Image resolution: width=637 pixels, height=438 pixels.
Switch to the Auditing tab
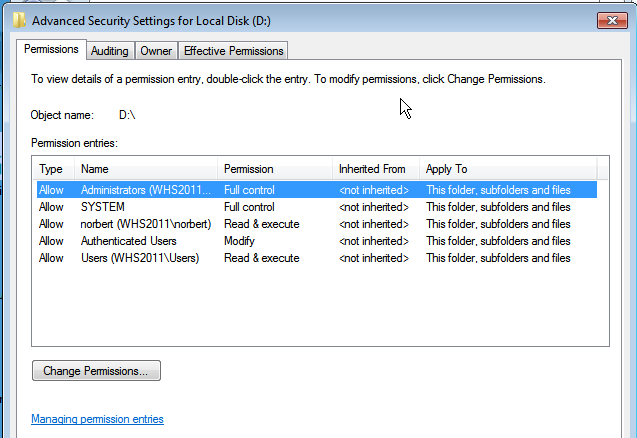tap(110, 51)
